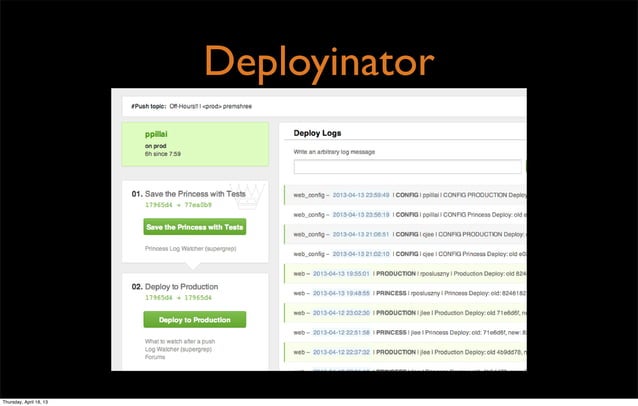638x406 pixels.
Task: Click the Save the Princess commit hash diff
Action: point(178,205)
